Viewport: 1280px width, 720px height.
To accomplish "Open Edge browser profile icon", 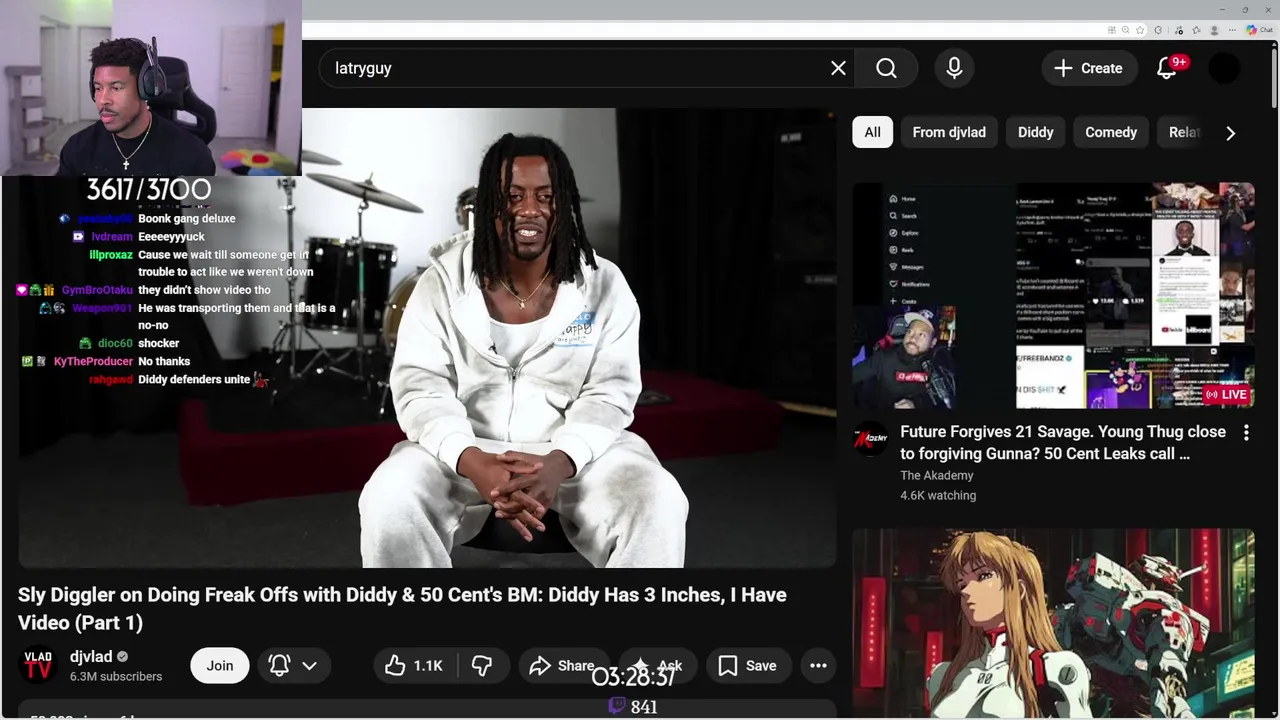I will 1214,30.
